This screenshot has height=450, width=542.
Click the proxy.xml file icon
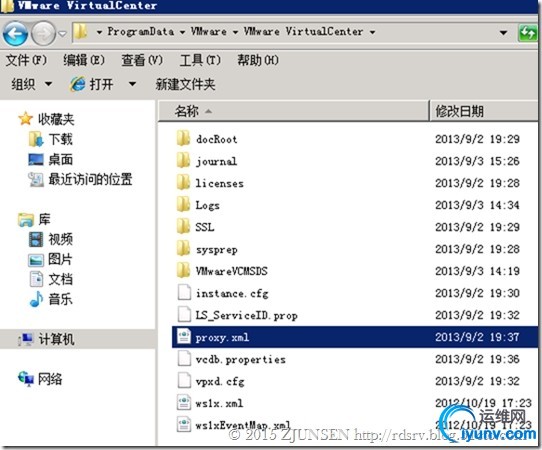(184, 337)
